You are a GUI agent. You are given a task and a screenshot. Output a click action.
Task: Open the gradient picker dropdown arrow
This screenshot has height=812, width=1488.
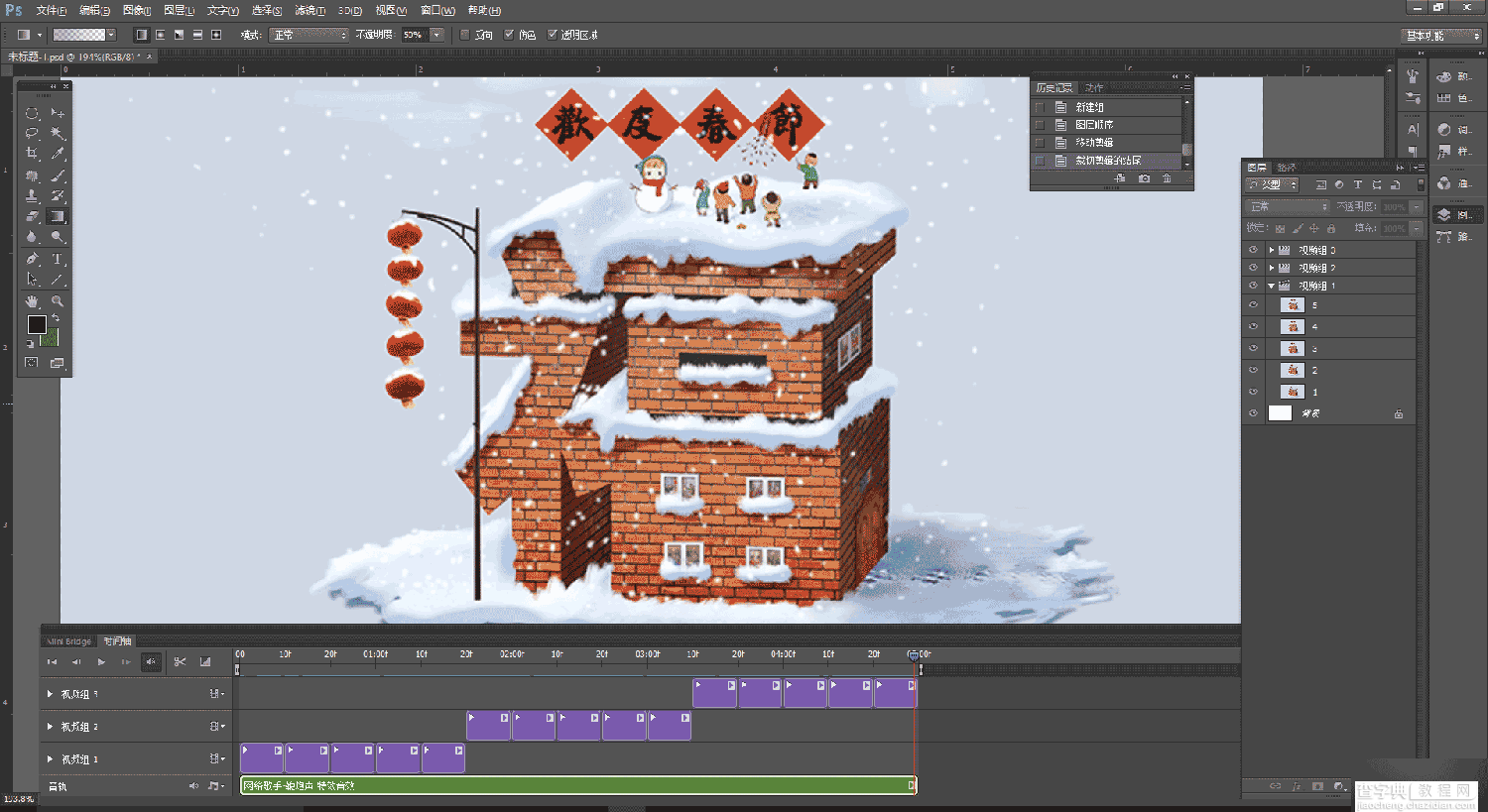click(x=111, y=35)
